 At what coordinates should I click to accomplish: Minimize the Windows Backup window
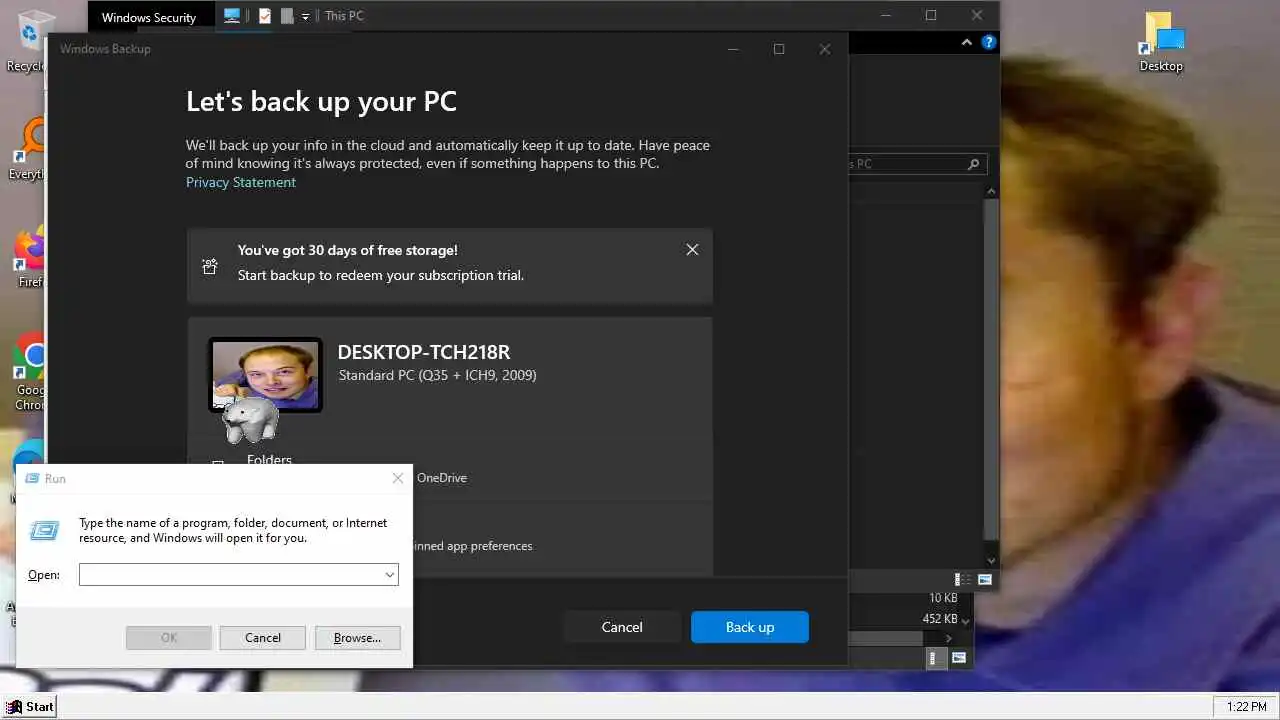click(x=733, y=49)
